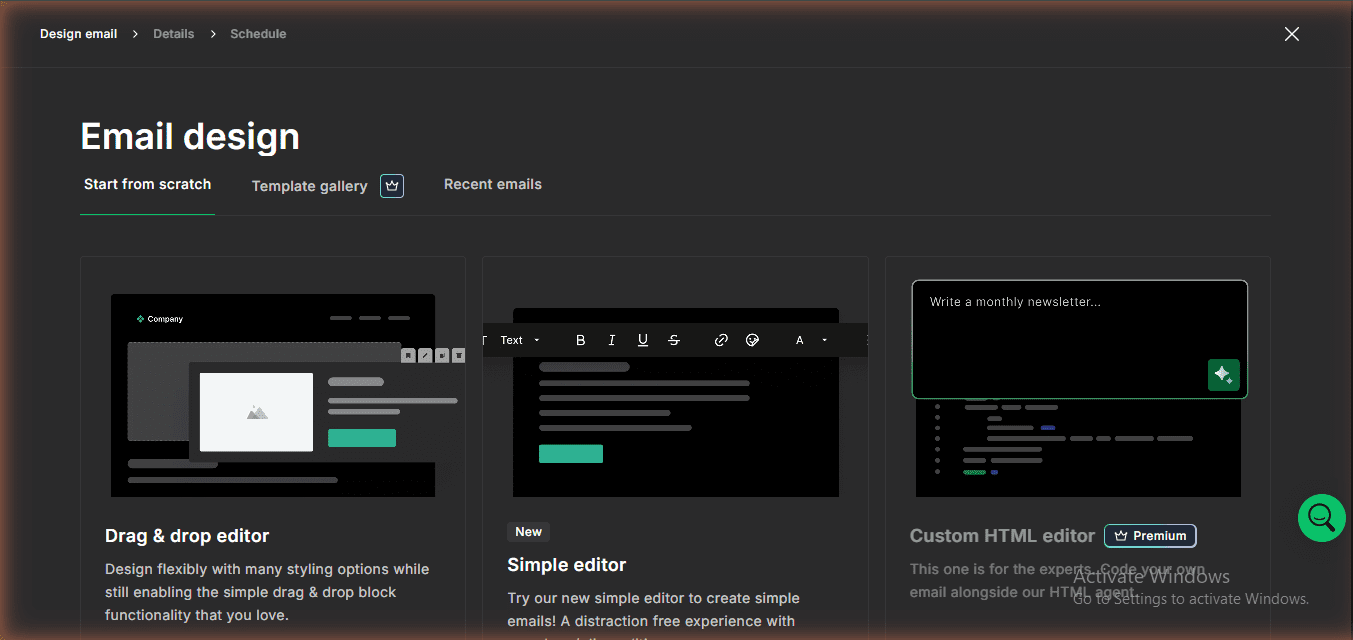Click the Write a monthly newsletter prompt field

[1080, 339]
